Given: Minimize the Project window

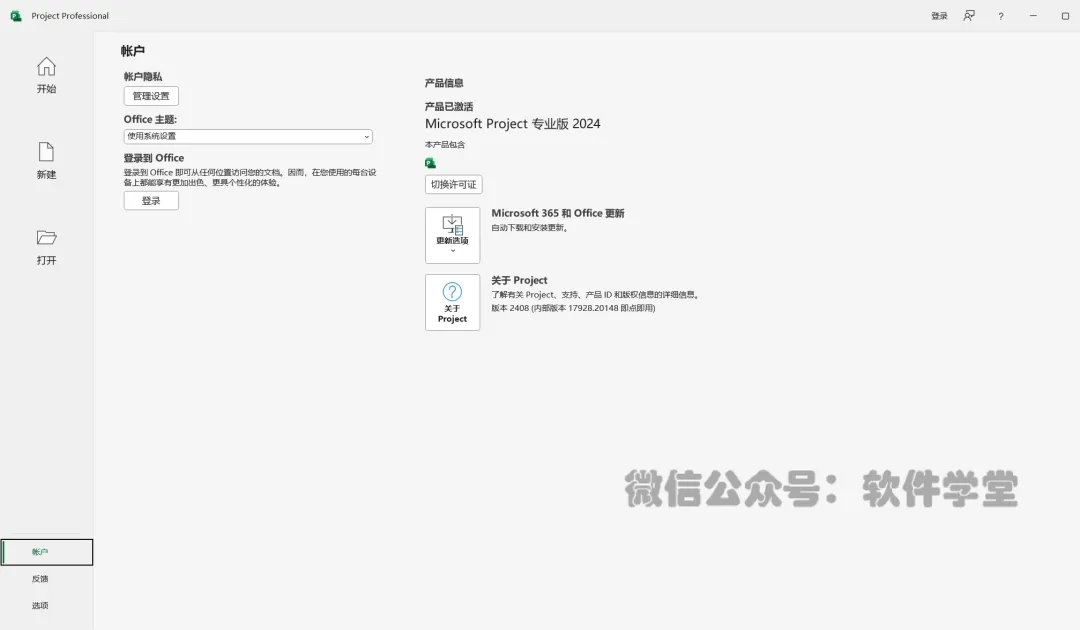Looking at the screenshot, I should point(1033,16).
